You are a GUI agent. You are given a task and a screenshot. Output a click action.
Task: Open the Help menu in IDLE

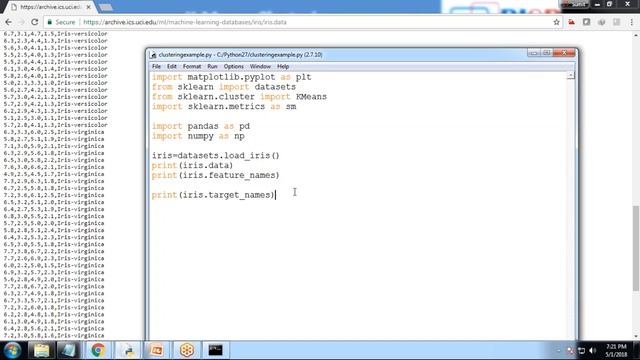click(x=283, y=66)
